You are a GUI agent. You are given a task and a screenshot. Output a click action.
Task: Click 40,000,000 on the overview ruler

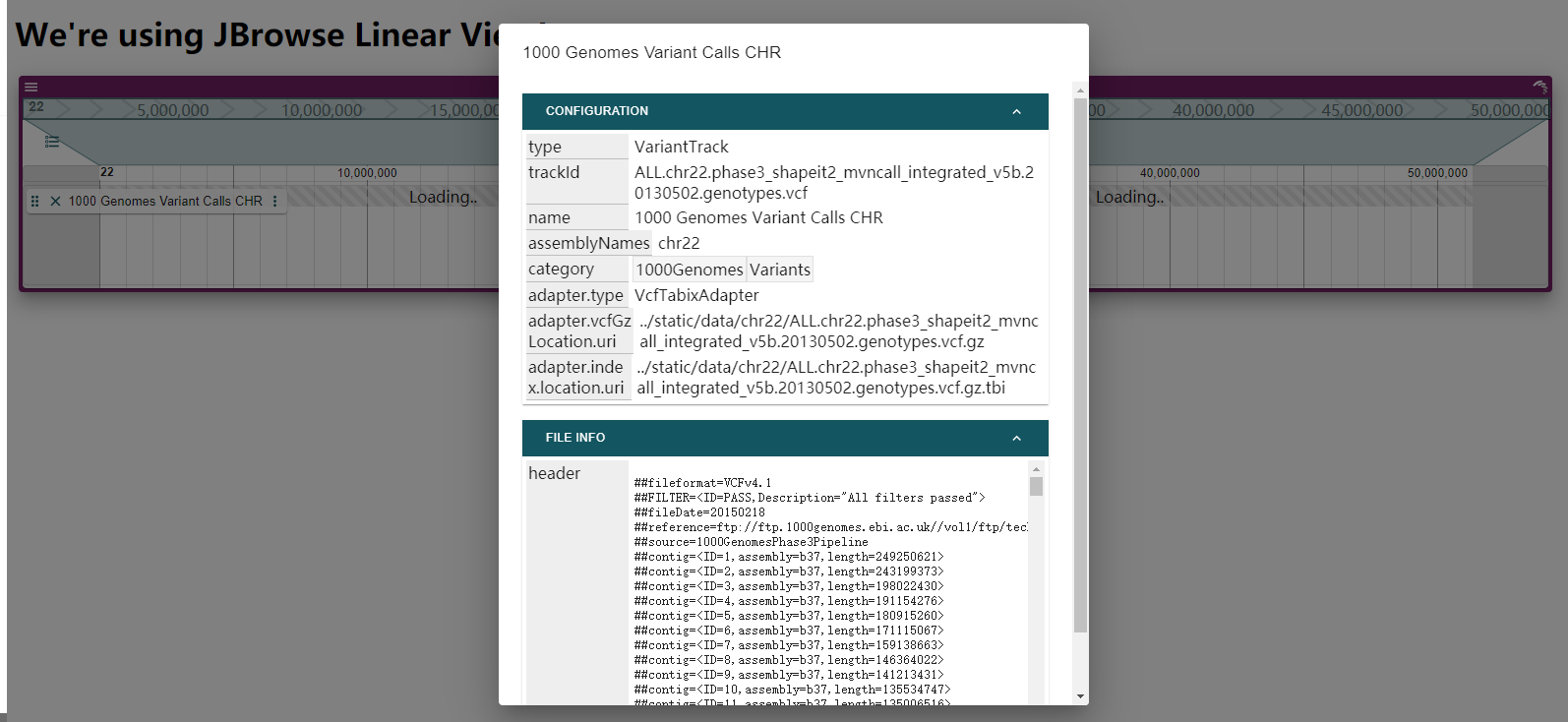coord(1213,110)
